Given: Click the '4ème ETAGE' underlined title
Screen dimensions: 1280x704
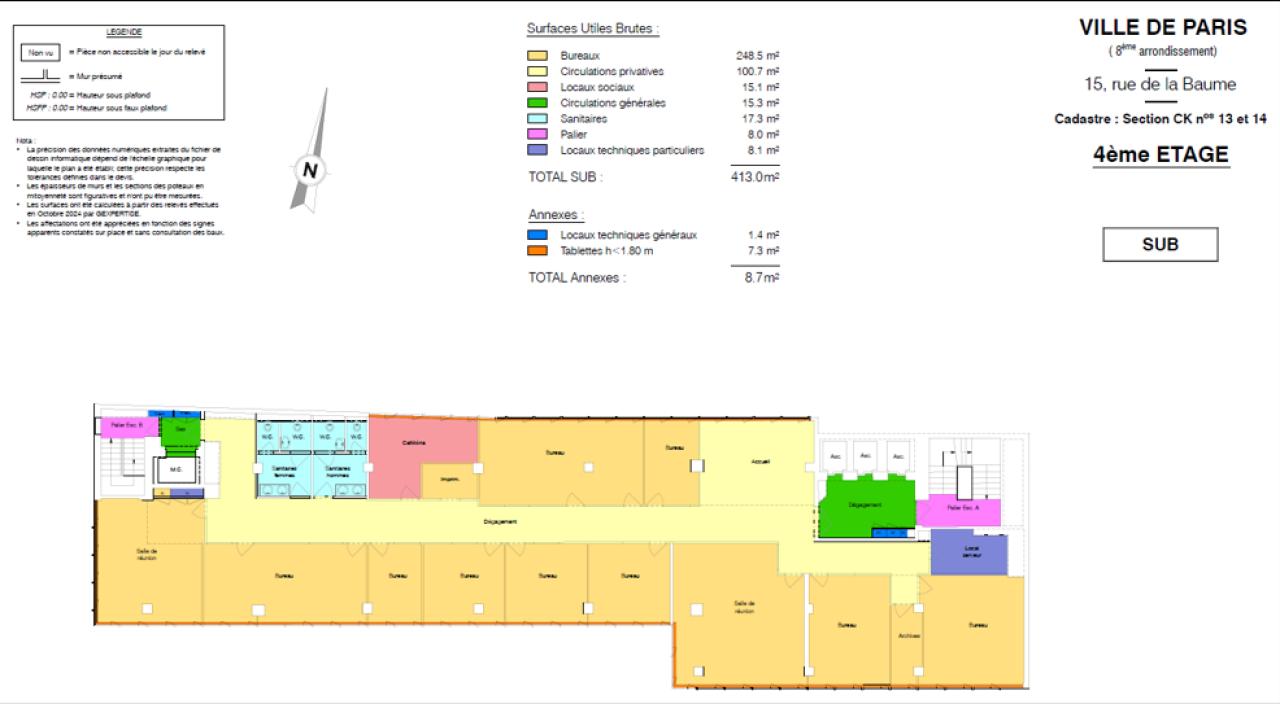Looking at the screenshot, I should pyautogui.click(x=1161, y=155).
